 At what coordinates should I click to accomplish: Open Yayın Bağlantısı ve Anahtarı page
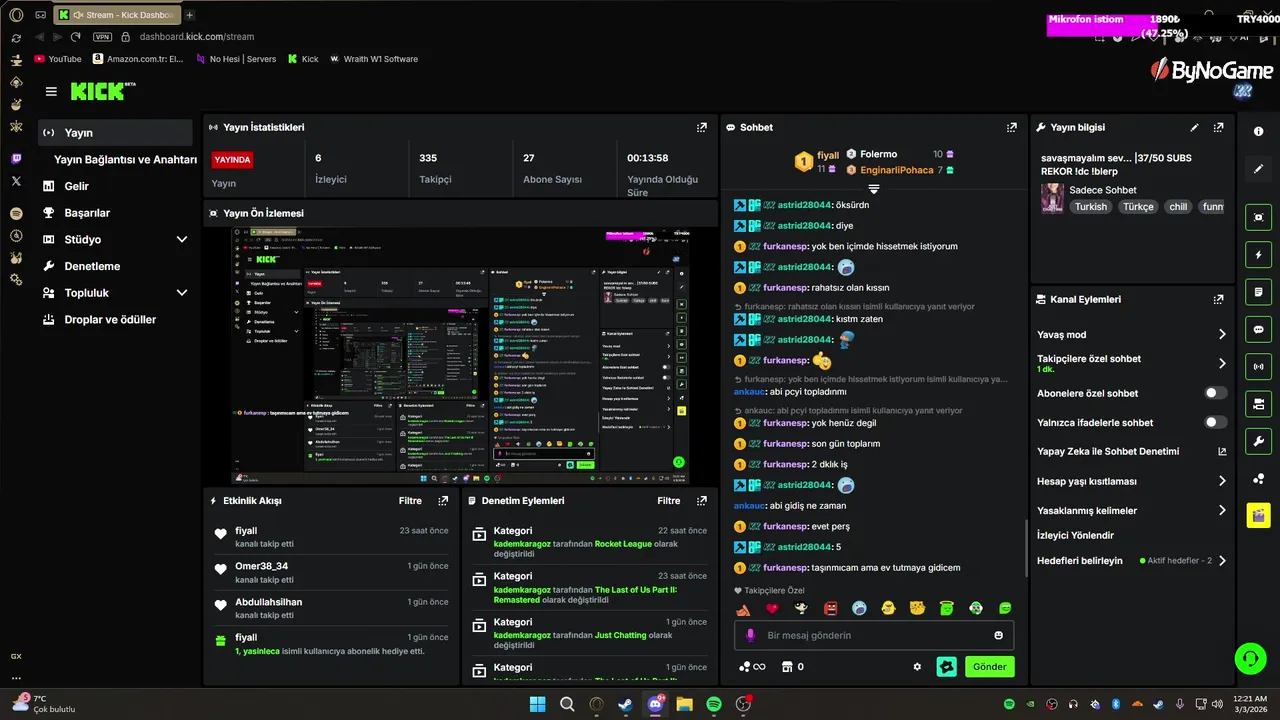(x=125, y=159)
